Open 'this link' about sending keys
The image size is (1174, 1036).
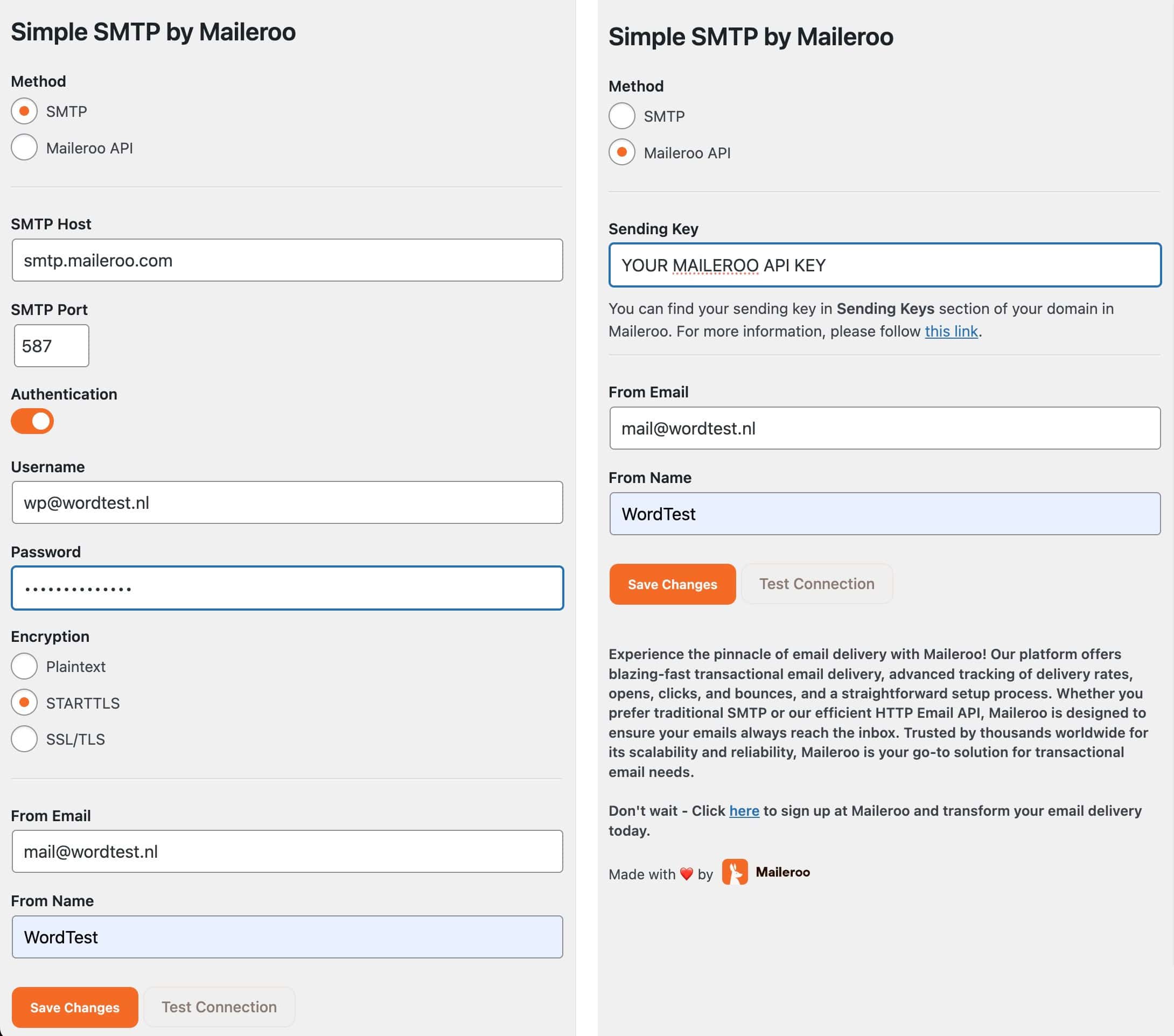[951, 331]
